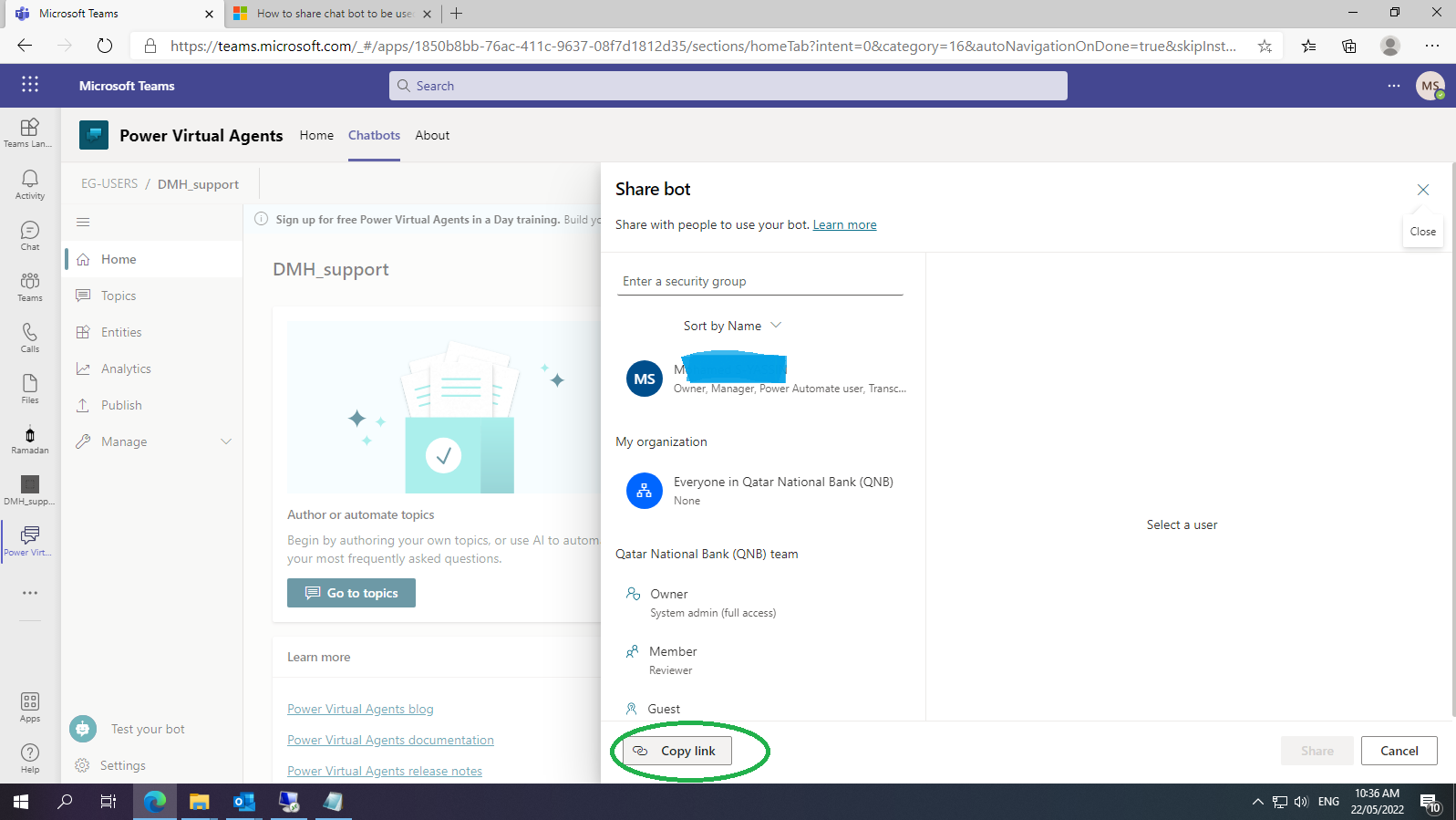Switch to the About tab

(x=432, y=135)
